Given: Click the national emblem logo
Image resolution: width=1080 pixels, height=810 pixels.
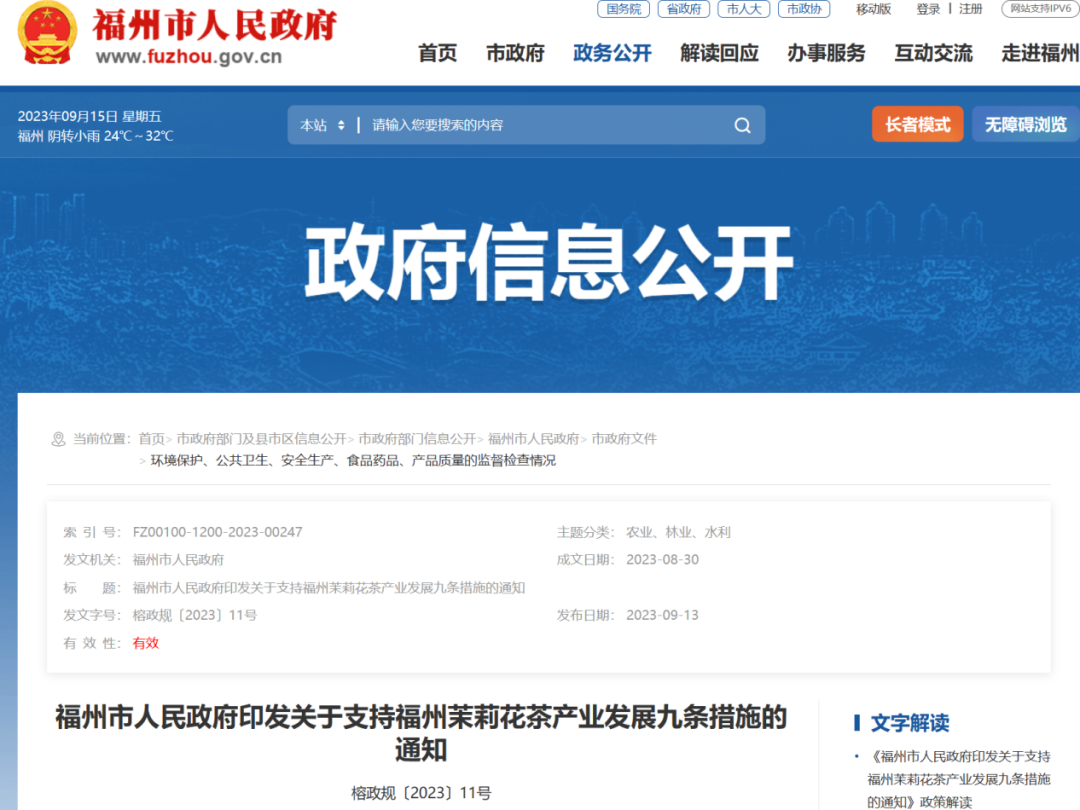Looking at the screenshot, I should click(46, 33).
